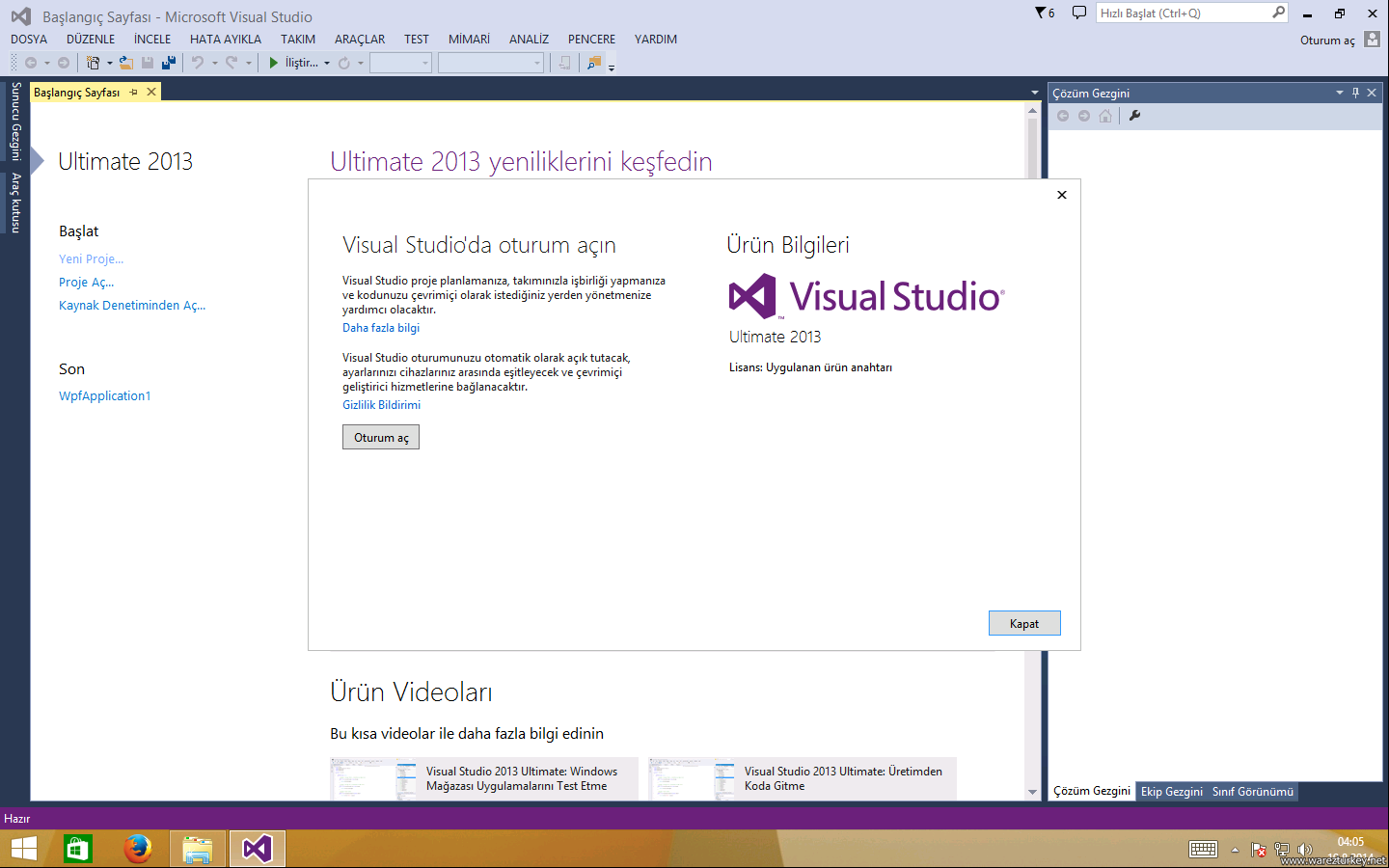This screenshot has width=1389, height=868.
Task: Expand the toolbar overflow options arrow
Action: [x=612, y=68]
